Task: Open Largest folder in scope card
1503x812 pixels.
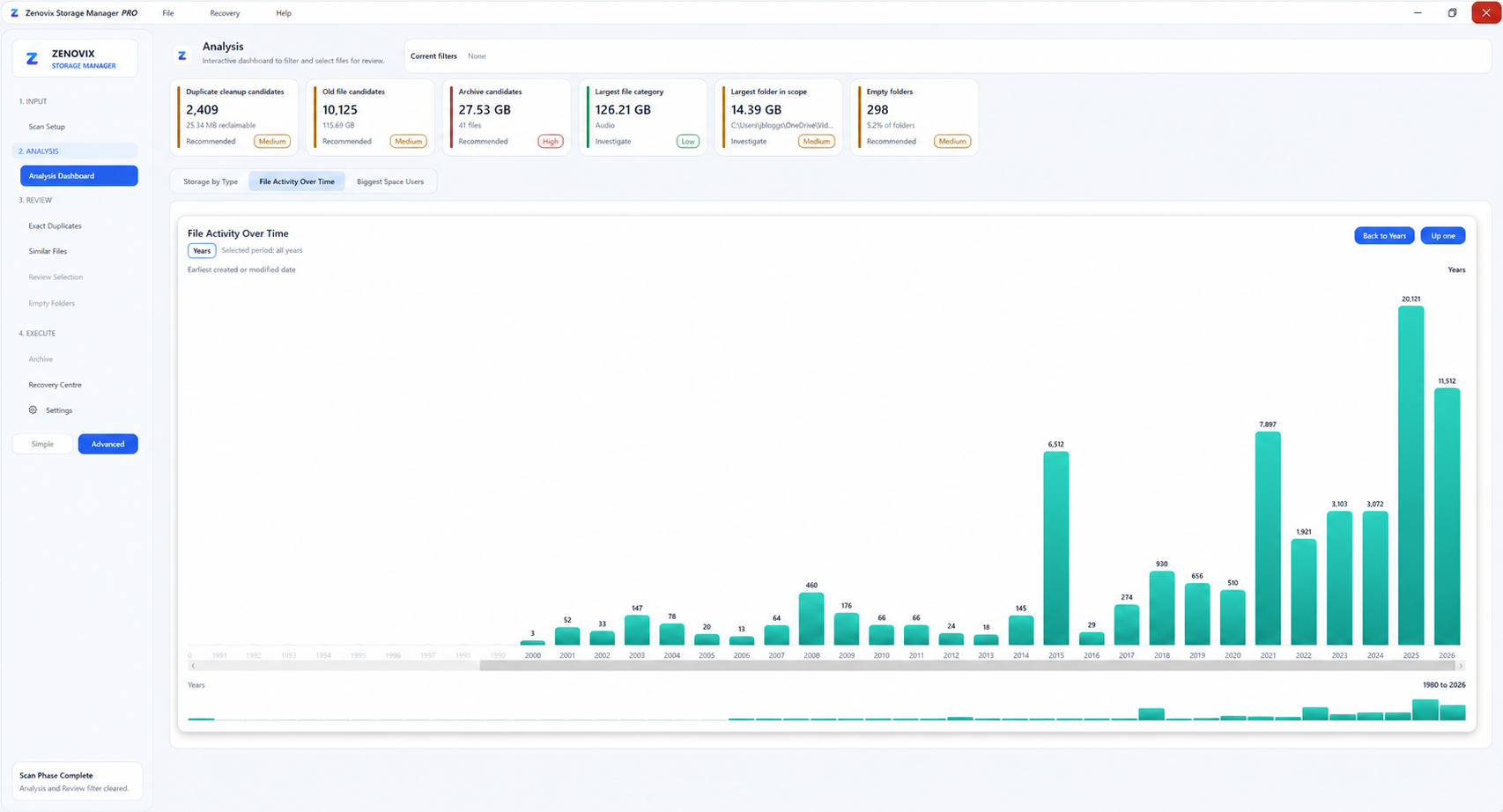Action: [x=778, y=117]
